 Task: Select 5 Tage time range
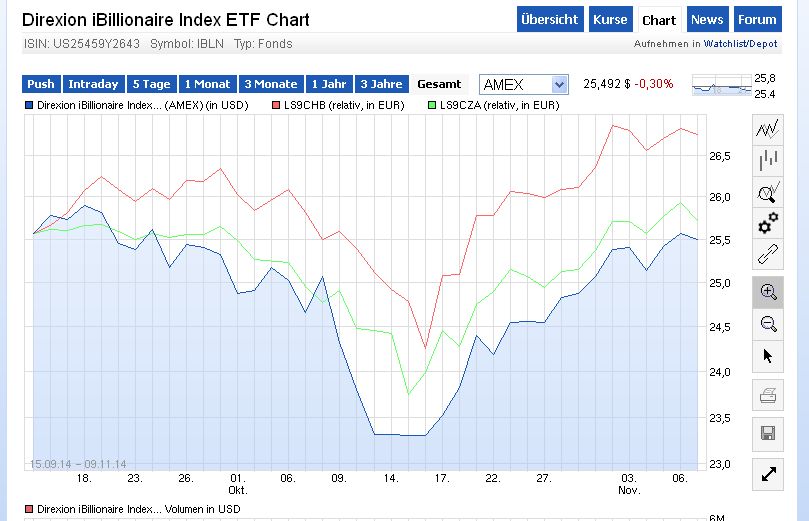click(x=152, y=84)
